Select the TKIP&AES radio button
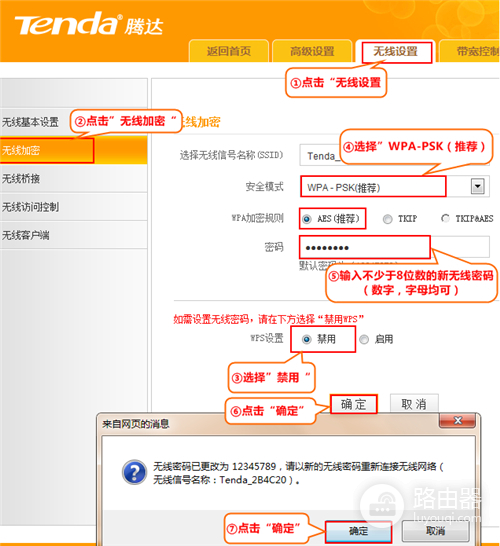500x546 pixels. [x=445, y=218]
